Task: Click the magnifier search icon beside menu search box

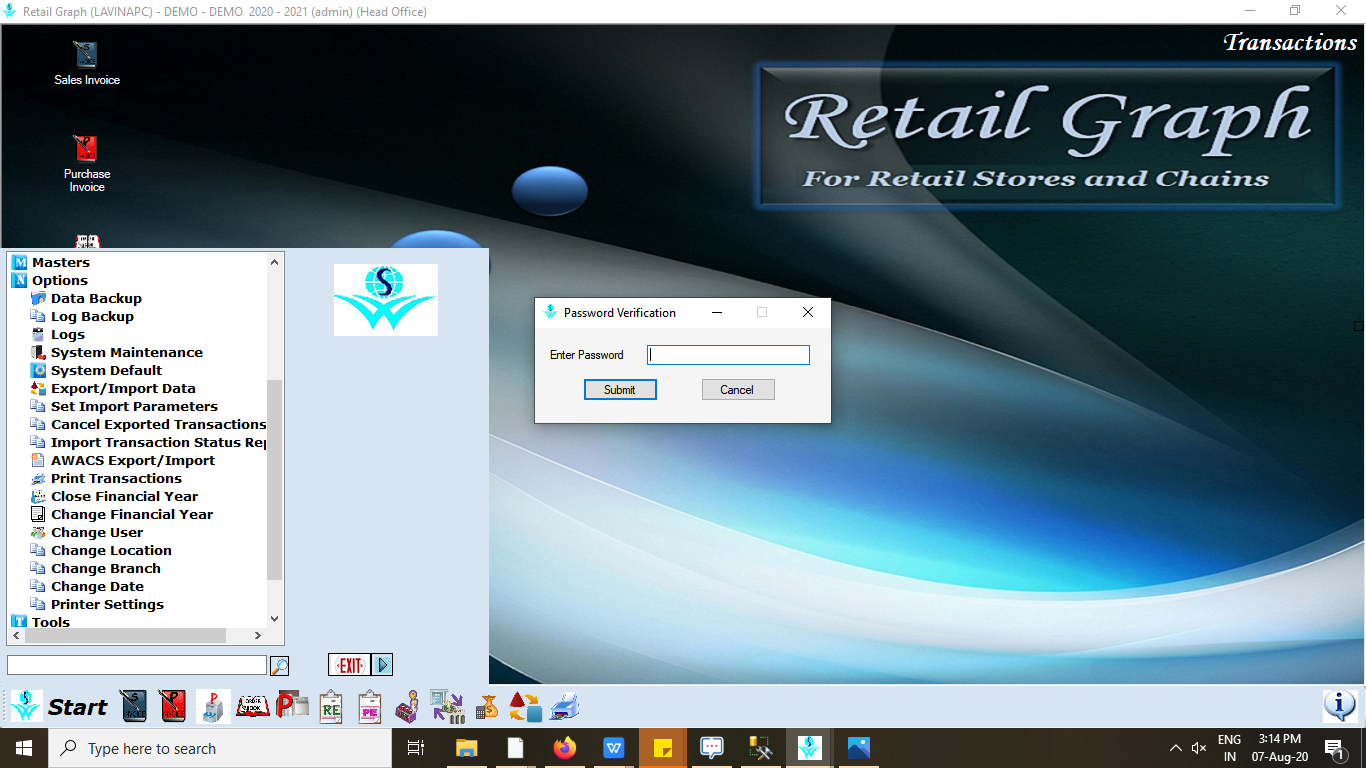Action: click(280, 666)
